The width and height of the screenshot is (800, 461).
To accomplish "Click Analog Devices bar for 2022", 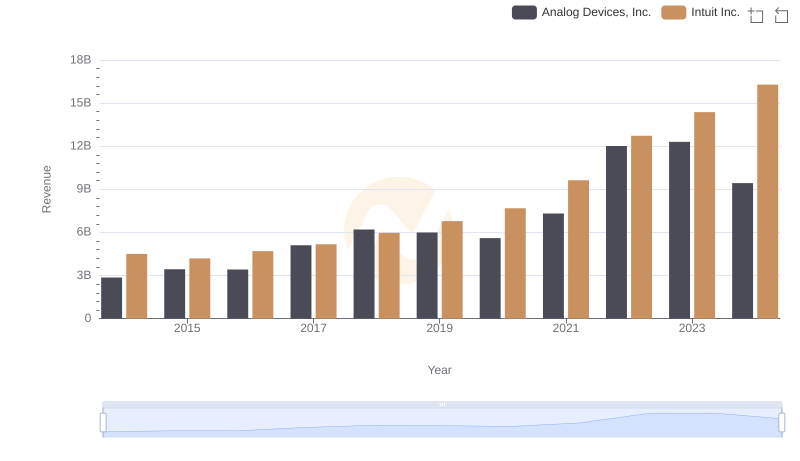I will click(616, 232).
